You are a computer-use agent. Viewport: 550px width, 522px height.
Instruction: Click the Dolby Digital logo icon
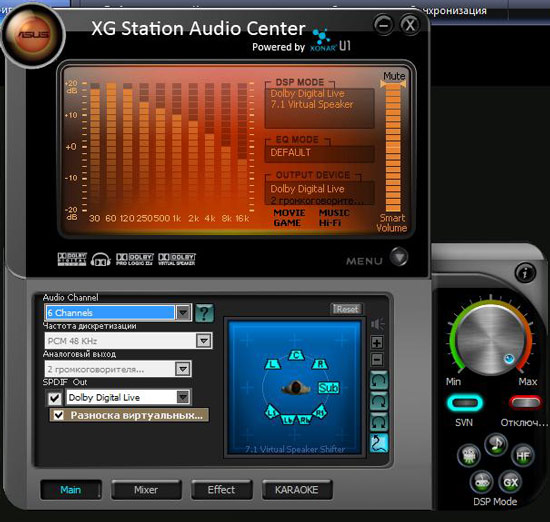click(x=72, y=259)
